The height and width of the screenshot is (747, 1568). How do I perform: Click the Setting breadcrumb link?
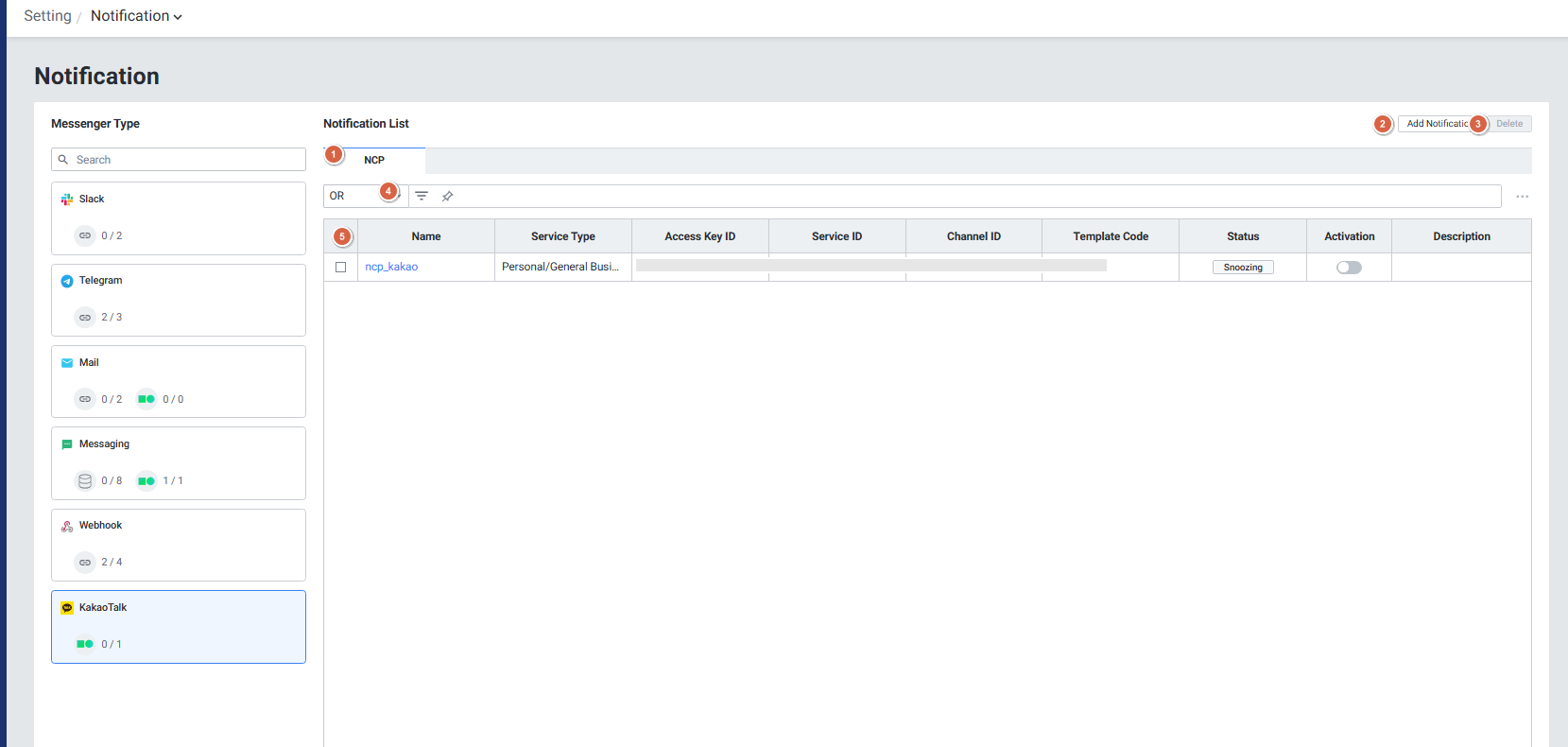[47, 16]
